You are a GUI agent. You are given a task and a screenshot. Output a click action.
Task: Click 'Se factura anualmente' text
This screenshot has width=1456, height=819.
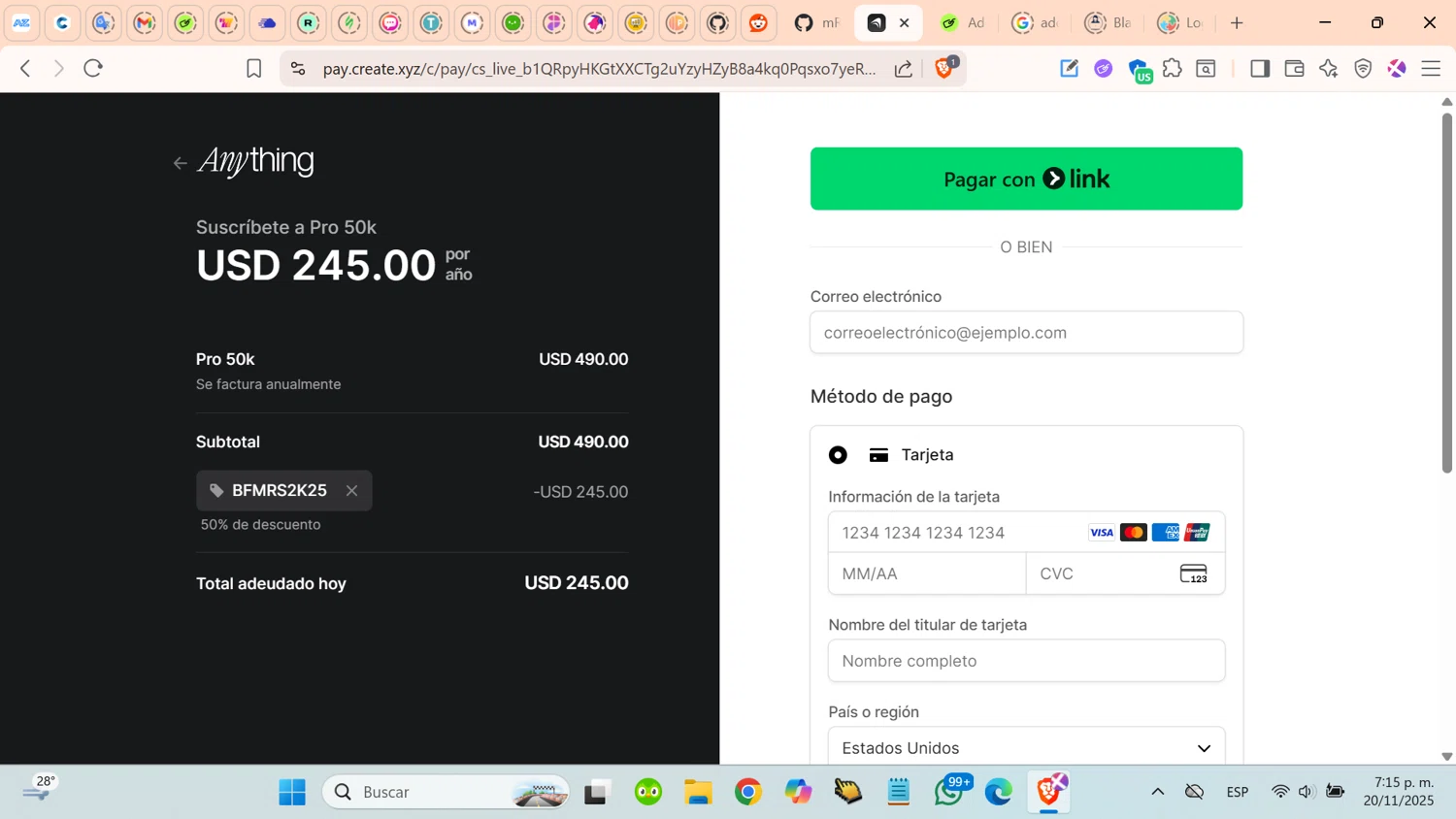268,384
